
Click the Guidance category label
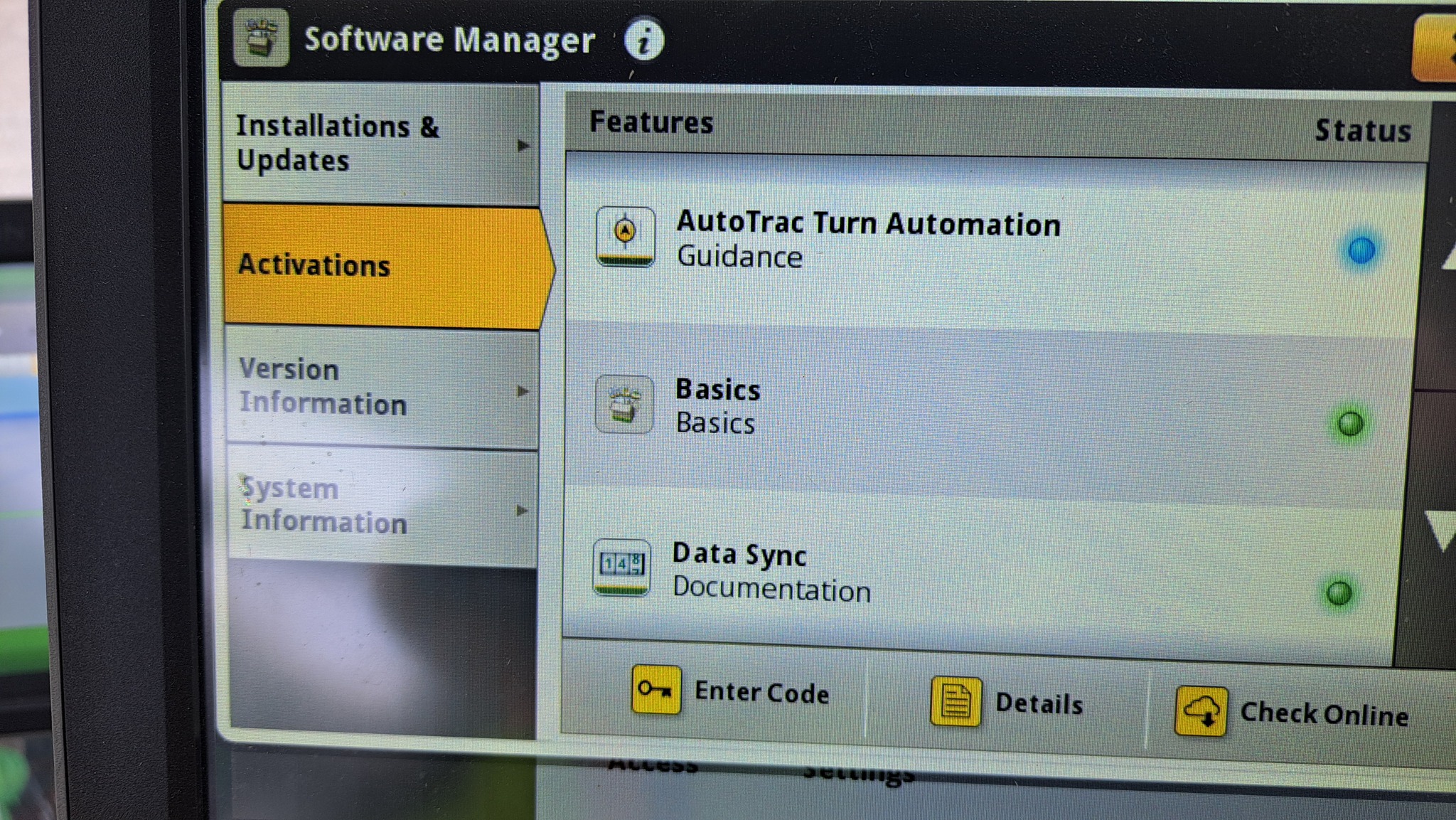click(739, 257)
